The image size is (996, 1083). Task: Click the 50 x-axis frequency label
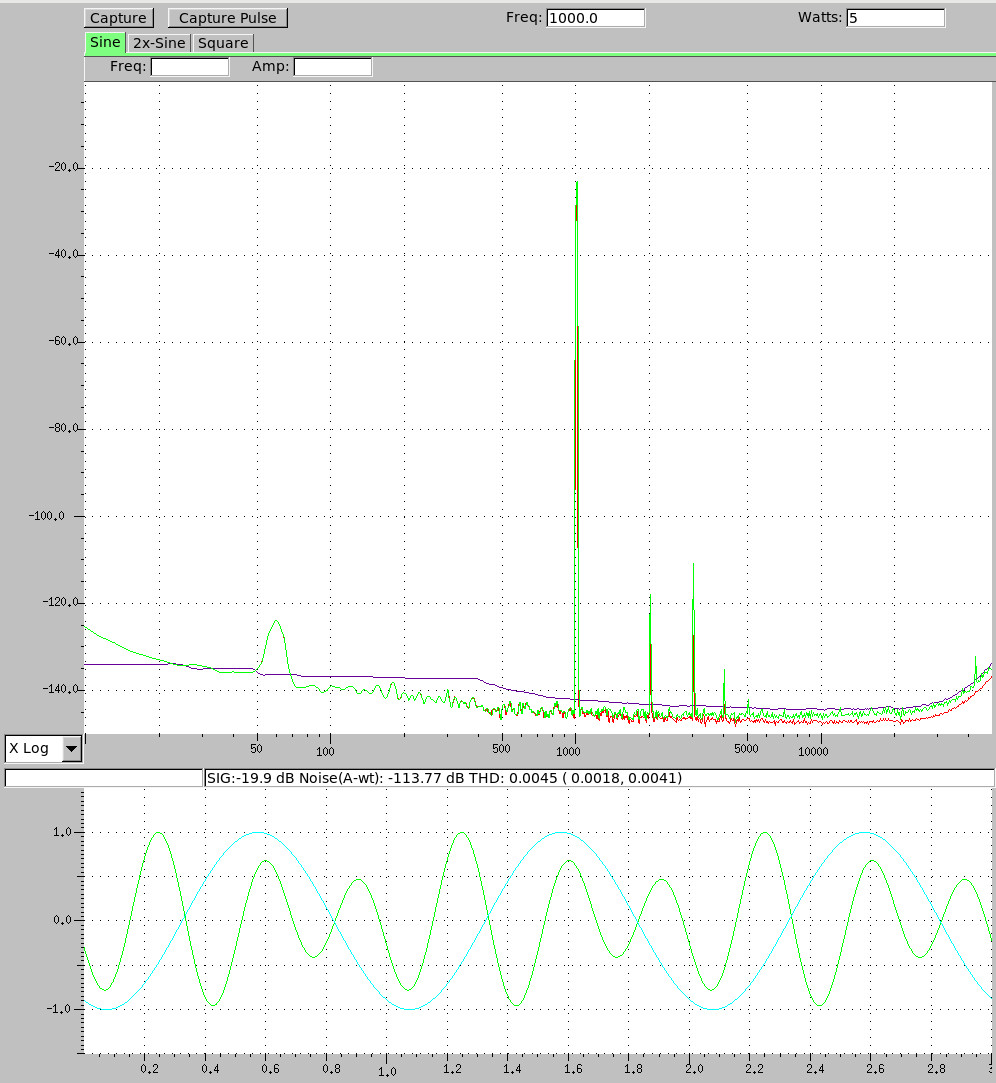256,749
